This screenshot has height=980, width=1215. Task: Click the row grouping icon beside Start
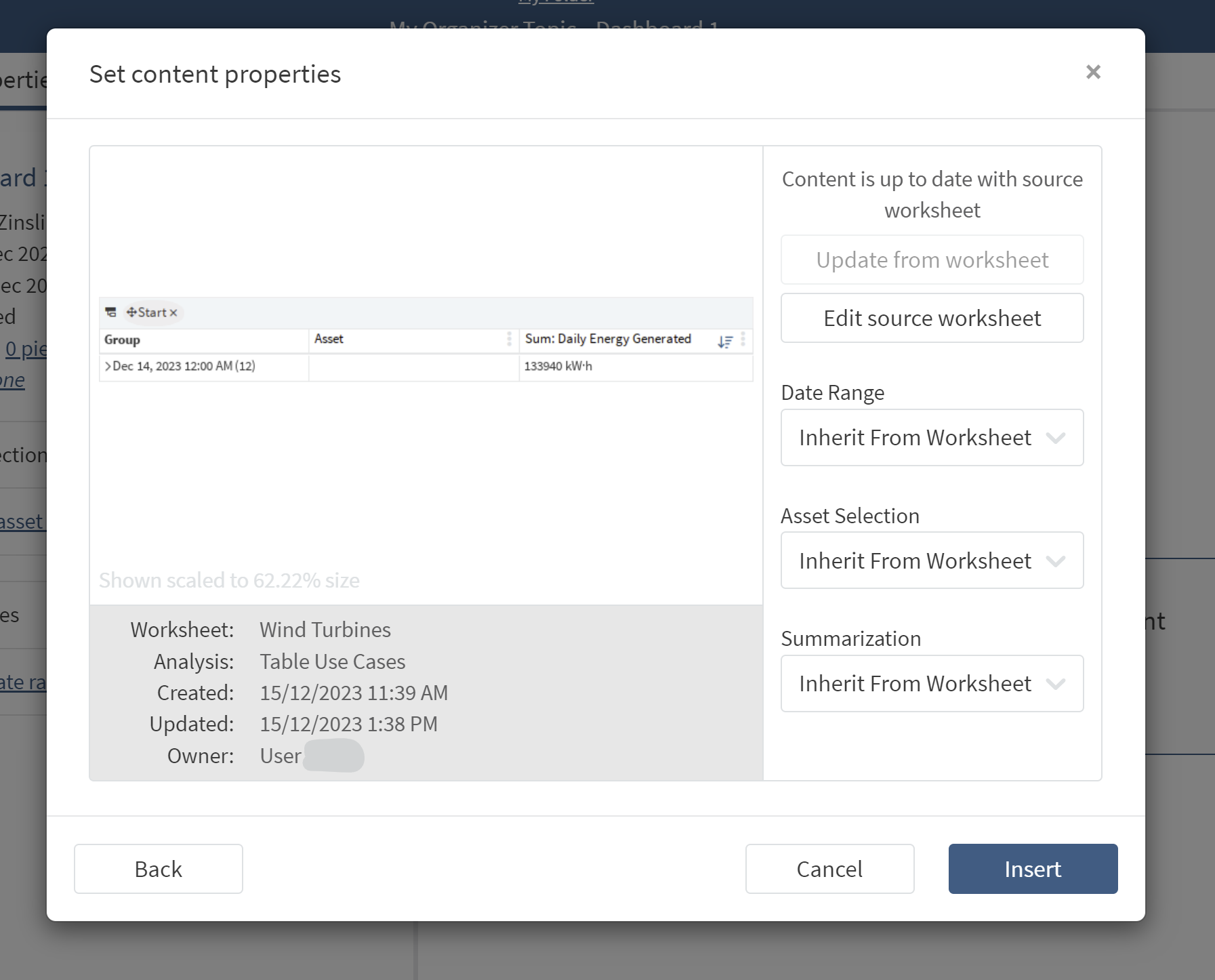[110, 312]
